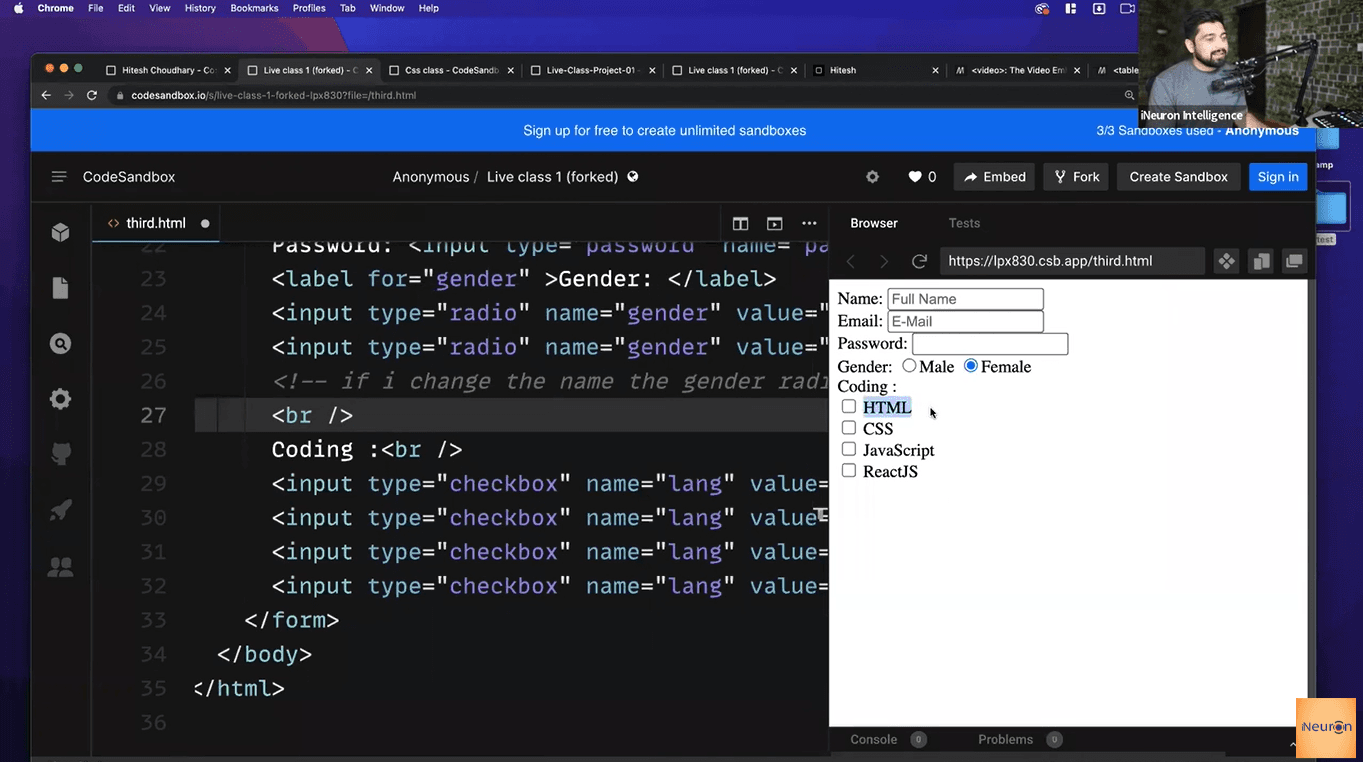
Task: Switch to the Tests tab
Action: tap(964, 223)
